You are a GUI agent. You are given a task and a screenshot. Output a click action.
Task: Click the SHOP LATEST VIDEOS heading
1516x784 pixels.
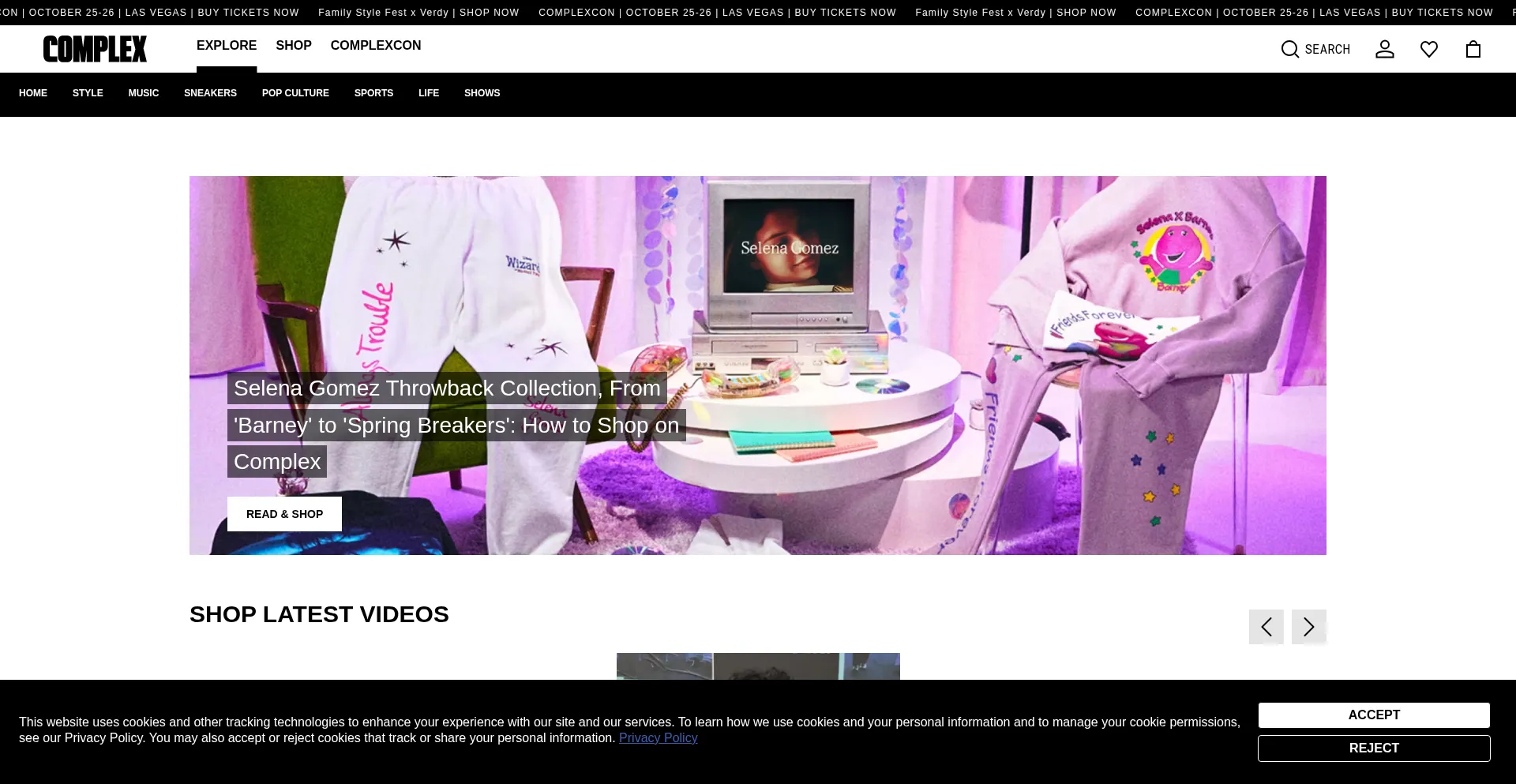[319, 614]
